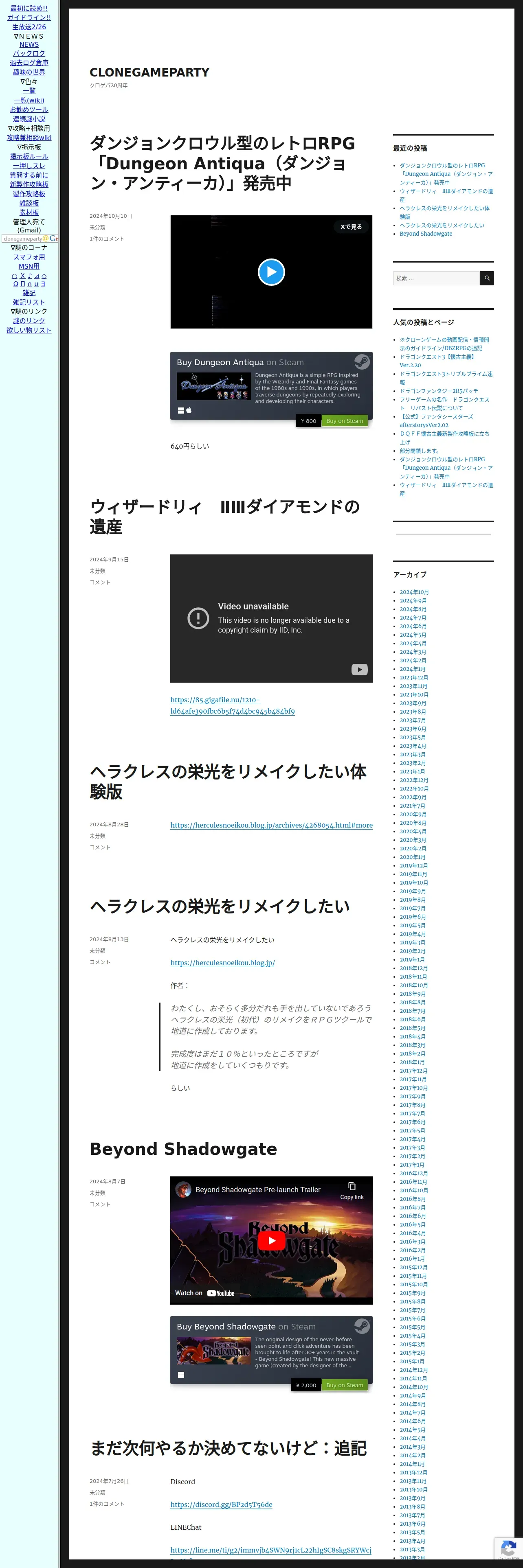Image resolution: width=523 pixels, height=1568 pixels.
Task: Click the 'Xで見る' button on video
Action: (x=351, y=226)
